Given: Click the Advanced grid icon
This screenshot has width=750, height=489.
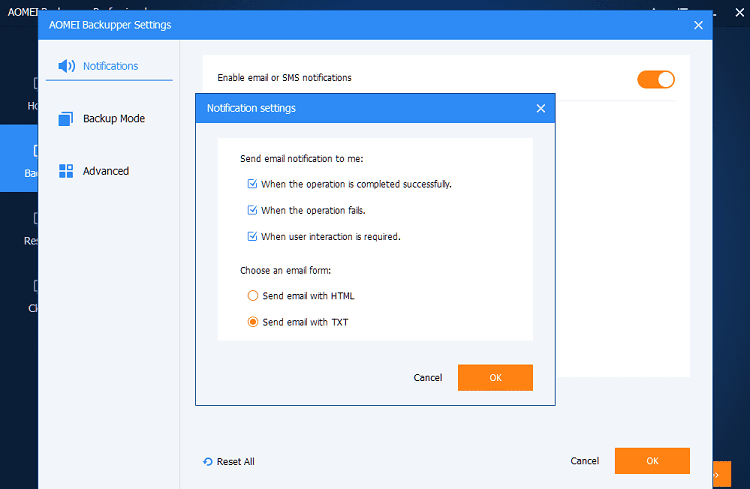Looking at the screenshot, I should pyautogui.click(x=66, y=171).
